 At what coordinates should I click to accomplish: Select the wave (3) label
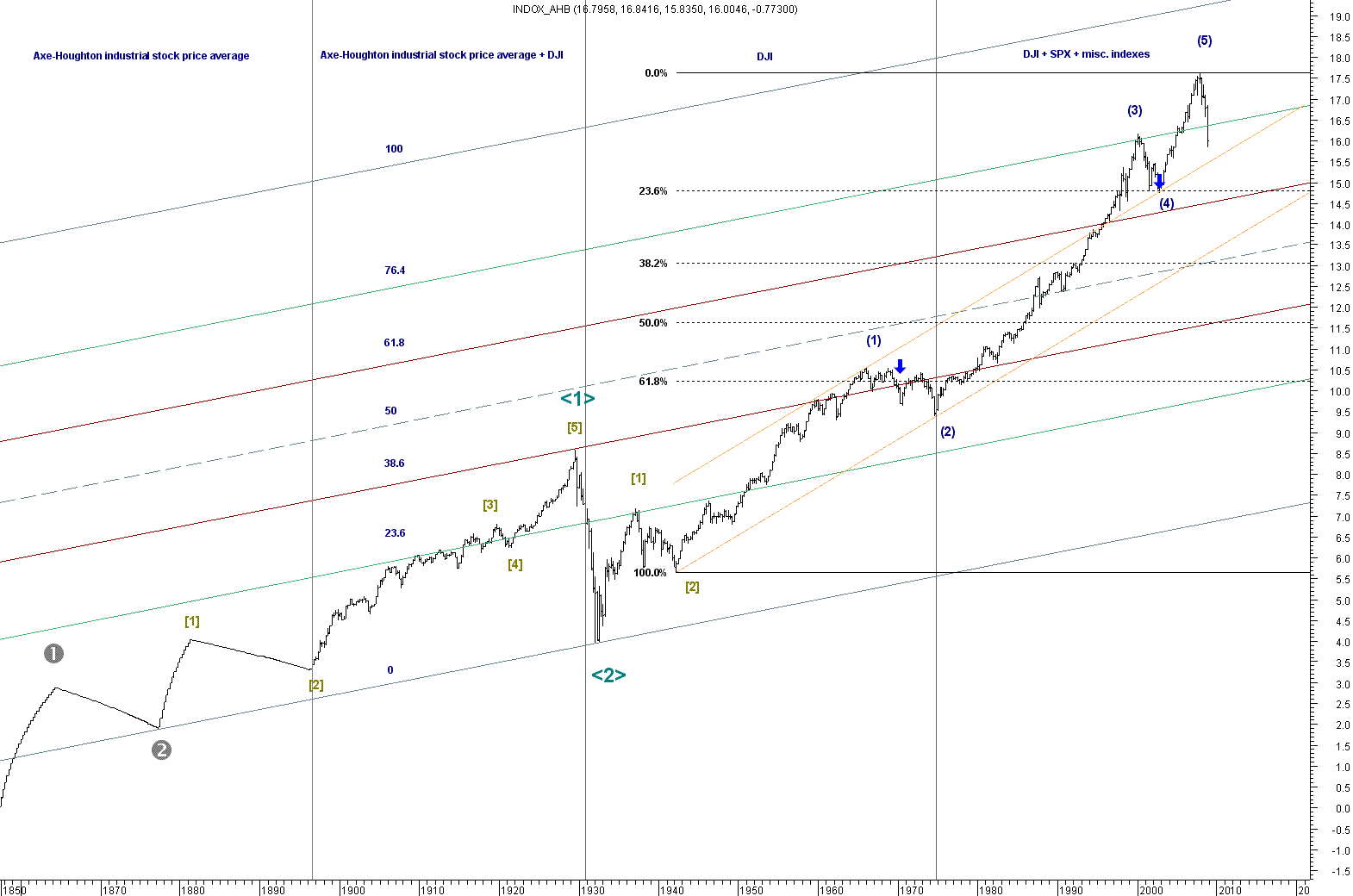[x=1134, y=110]
